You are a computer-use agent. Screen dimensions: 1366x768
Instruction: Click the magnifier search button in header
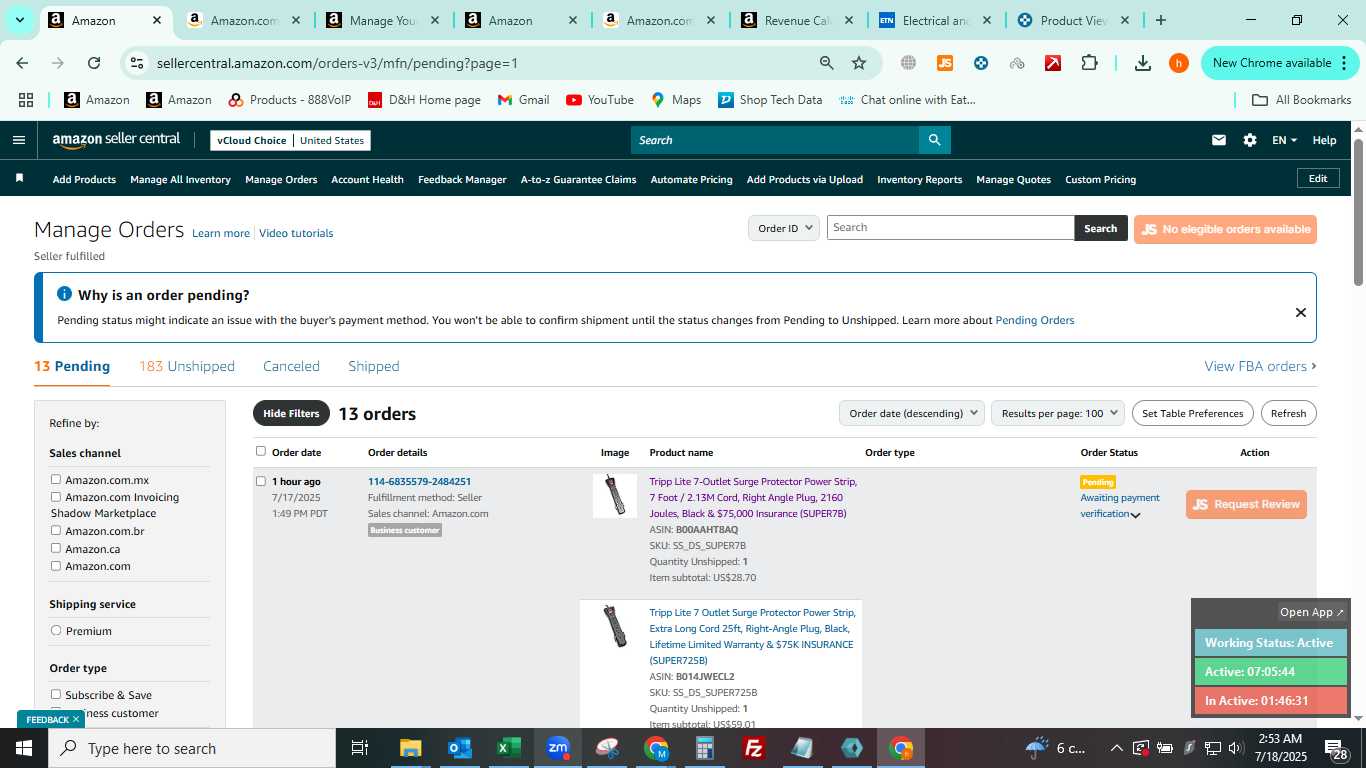click(934, 140)
